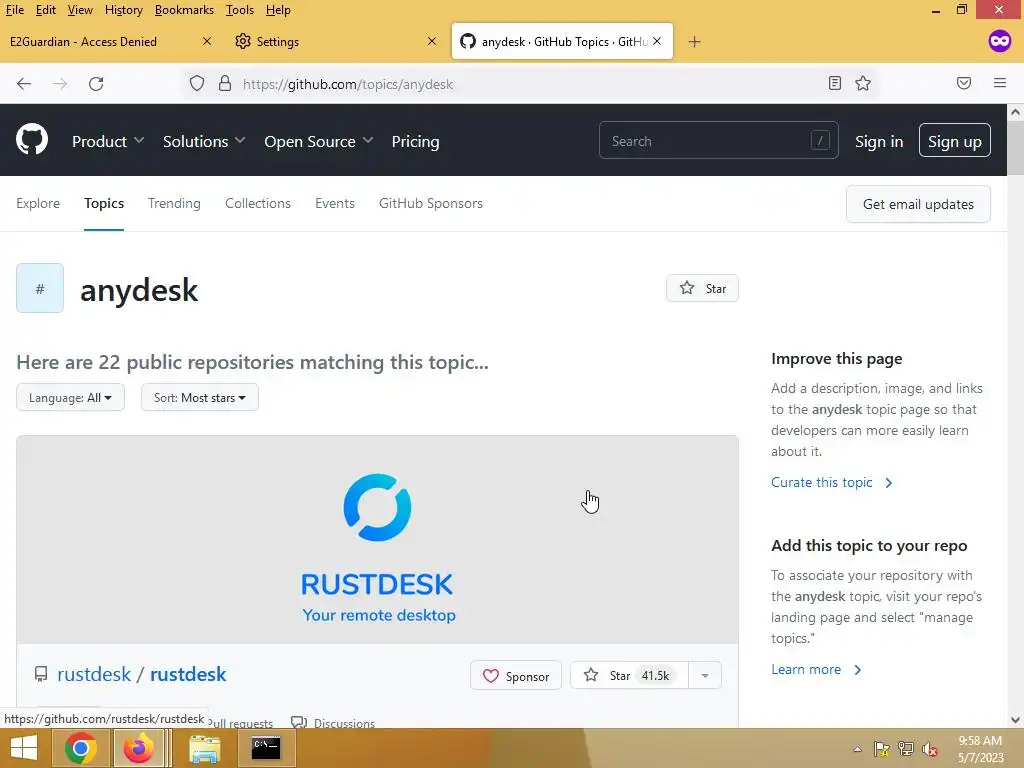Viewport: 1024px width, 768px height.
Task: Click the repository icon beside rustdesk
Action: [40, 674]
